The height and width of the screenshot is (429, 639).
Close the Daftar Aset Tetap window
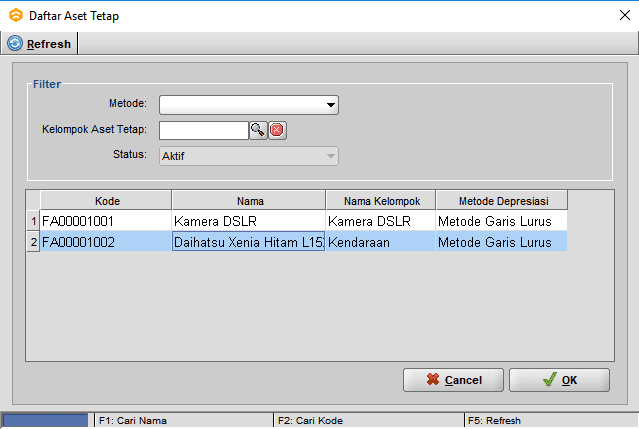pos(625,15)
